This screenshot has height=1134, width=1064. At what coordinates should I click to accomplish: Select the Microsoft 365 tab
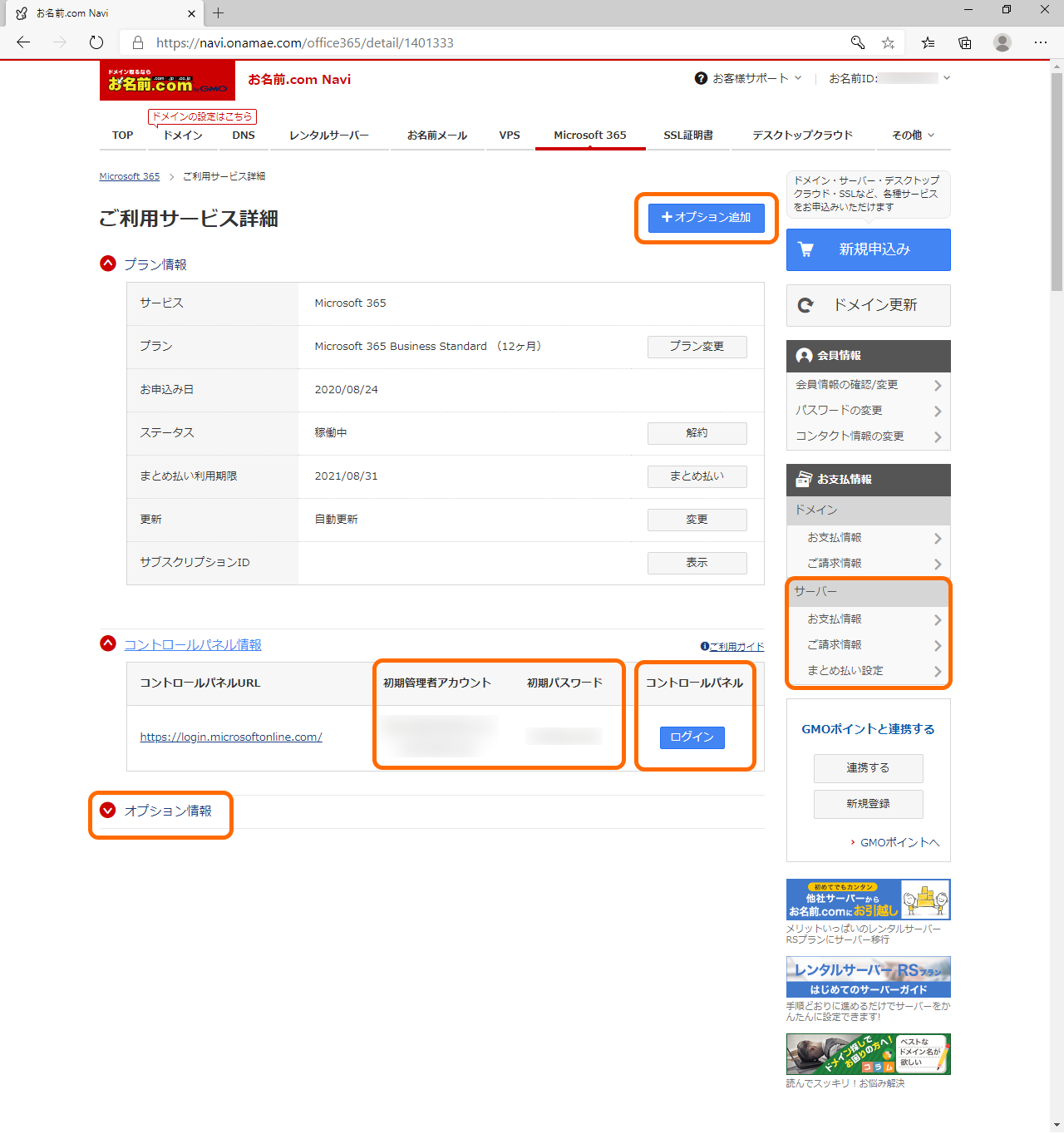590,135
